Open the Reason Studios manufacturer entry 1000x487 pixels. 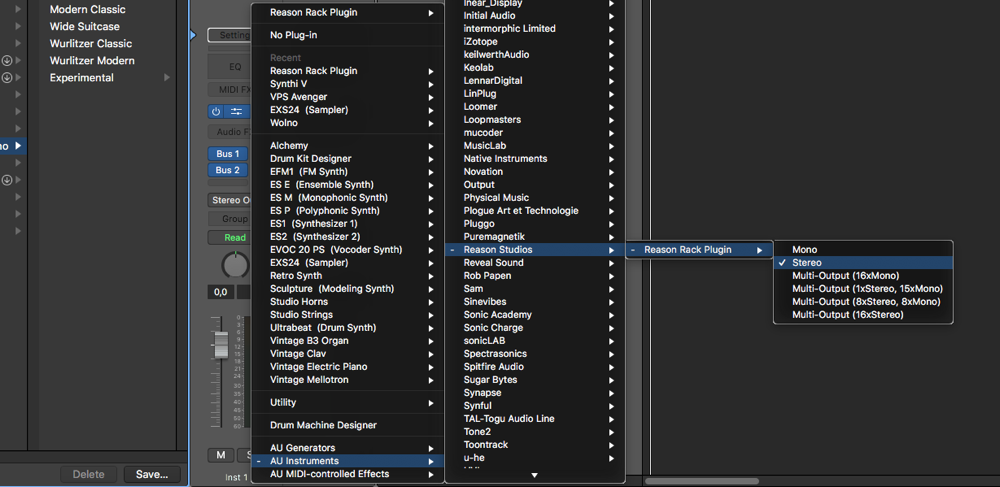pyautogui.click(x=534, y=250)
